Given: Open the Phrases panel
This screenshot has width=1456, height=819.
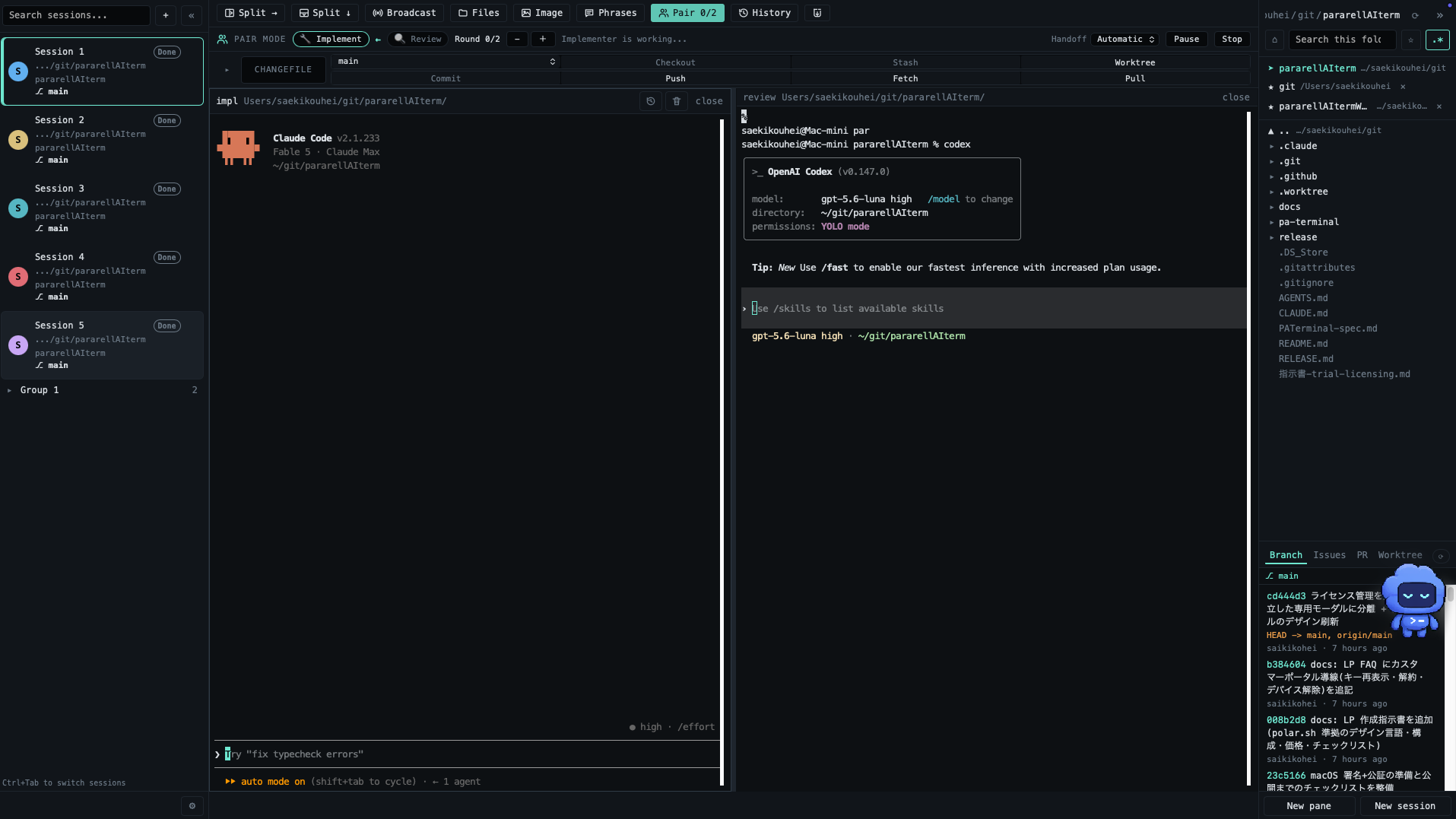Looking at the screenshot, I should click(611, 13).
